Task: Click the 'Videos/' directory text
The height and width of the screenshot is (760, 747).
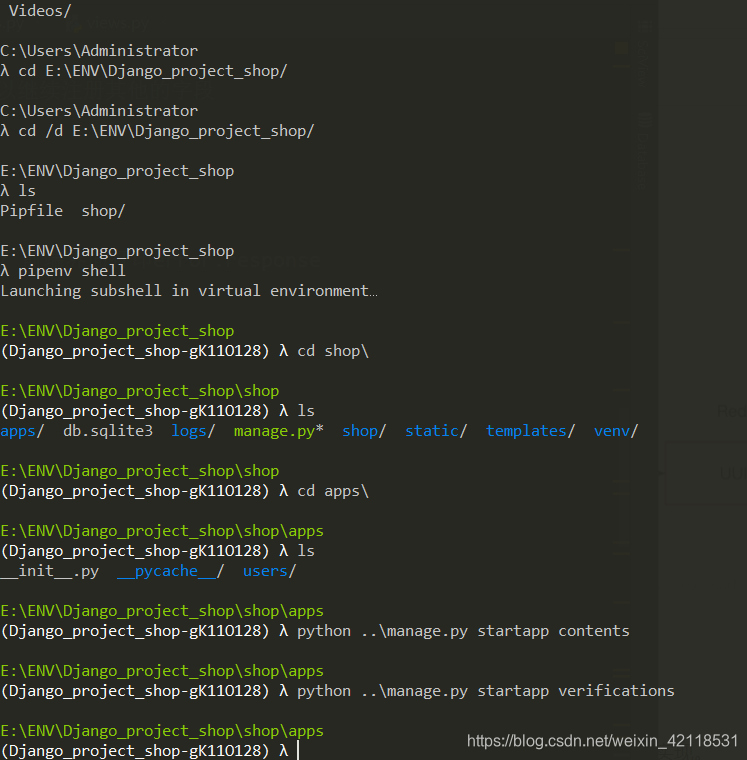Action: (x=40, y=11)
